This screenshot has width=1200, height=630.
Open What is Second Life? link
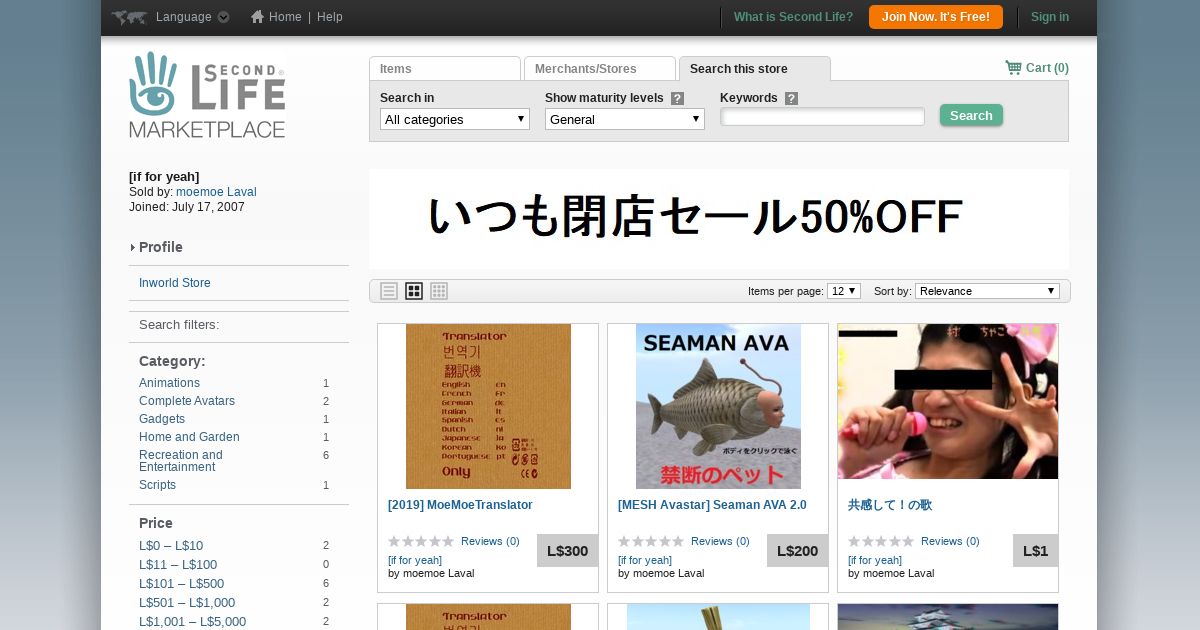click(793, 17)
